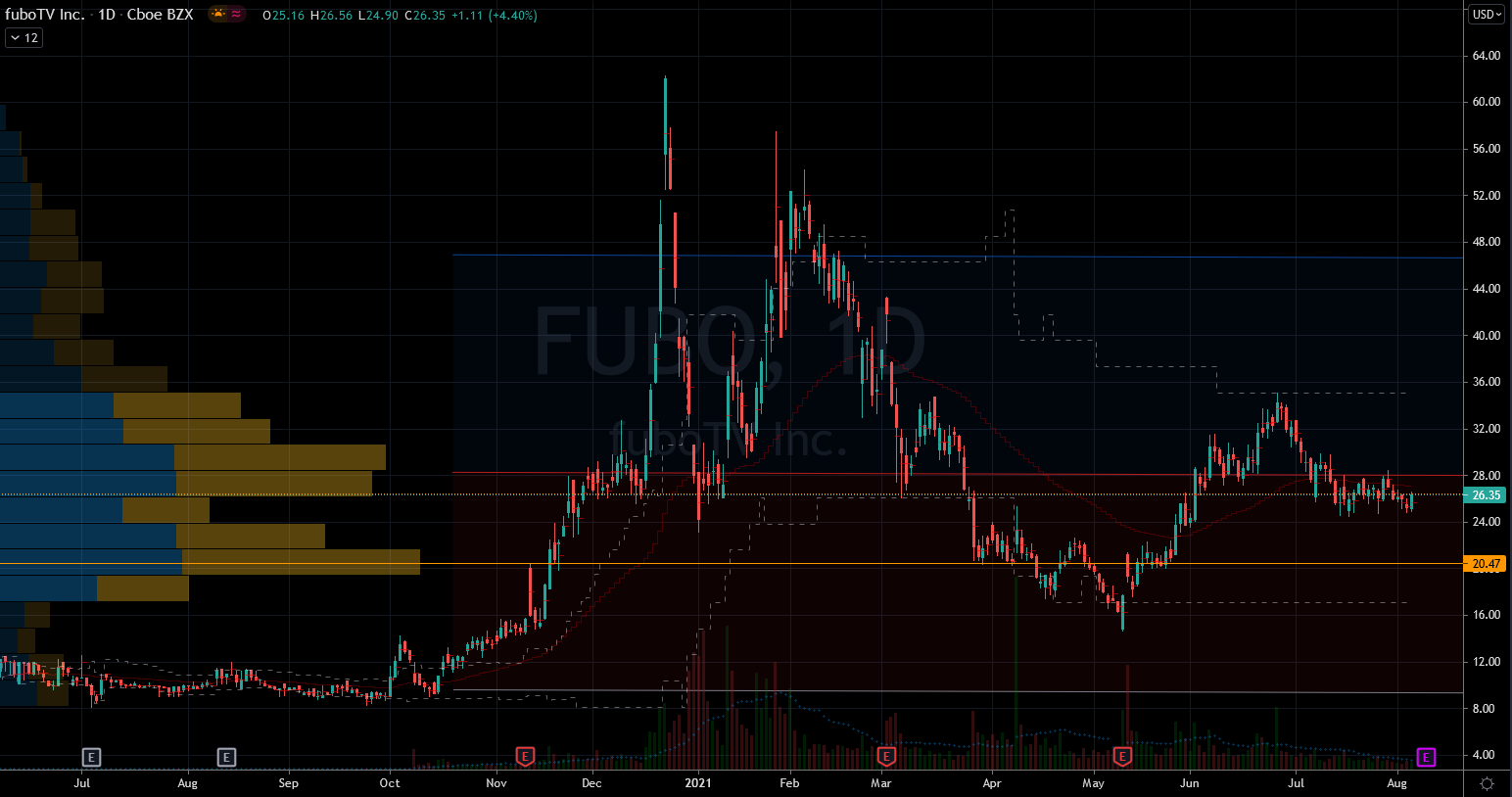Click the grey earnings marker above Aug 2020
The width and height of the screenshot is (1512, 797).
pos(226,757)
